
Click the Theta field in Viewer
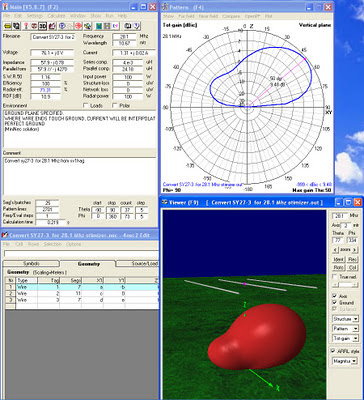click(x=338, y=240)
